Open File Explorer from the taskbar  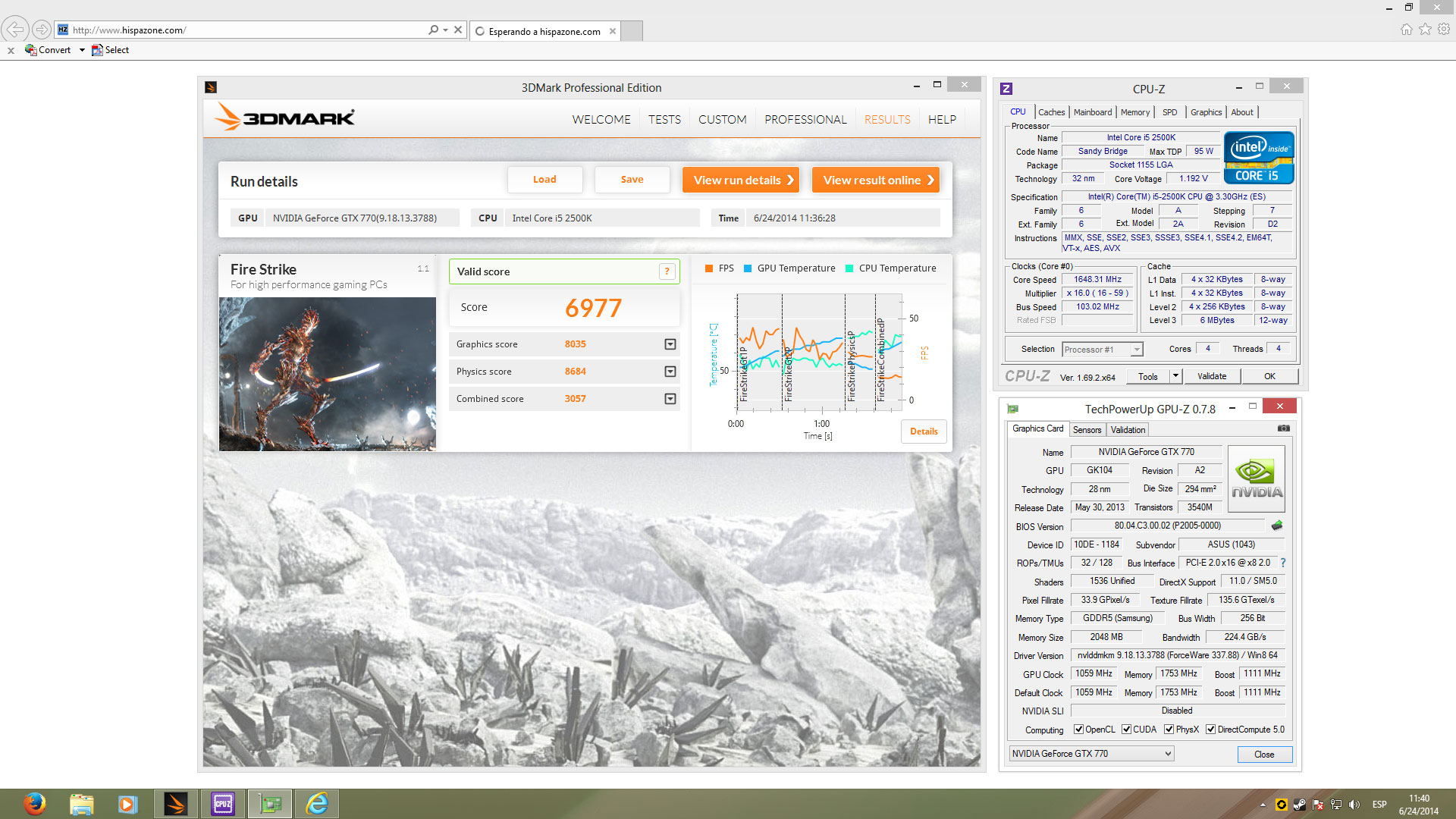(81, 804)
